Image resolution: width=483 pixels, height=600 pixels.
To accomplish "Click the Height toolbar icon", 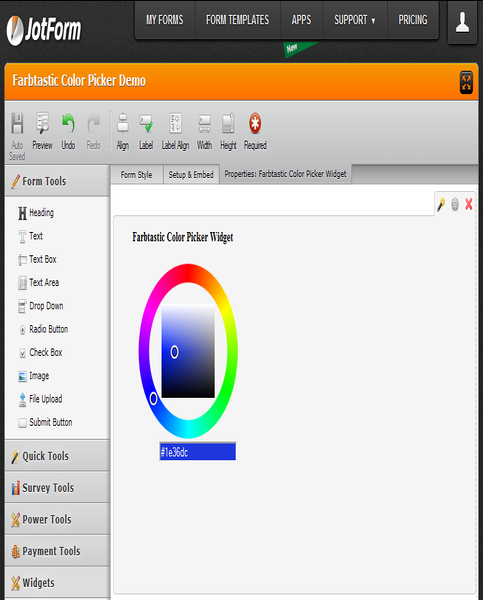I will pyautogui.click(x=228, y=131).
